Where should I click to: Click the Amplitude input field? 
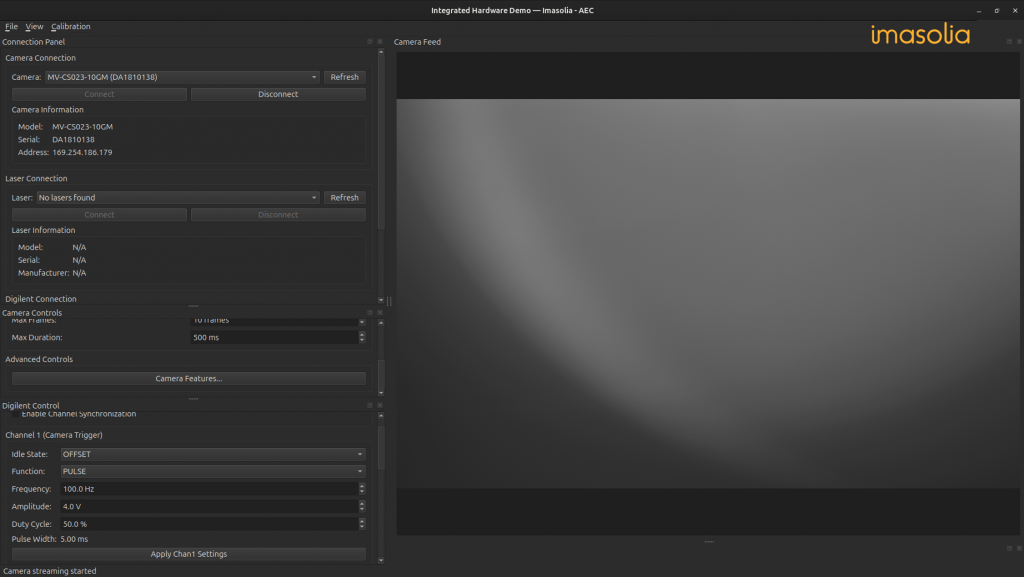209,507
